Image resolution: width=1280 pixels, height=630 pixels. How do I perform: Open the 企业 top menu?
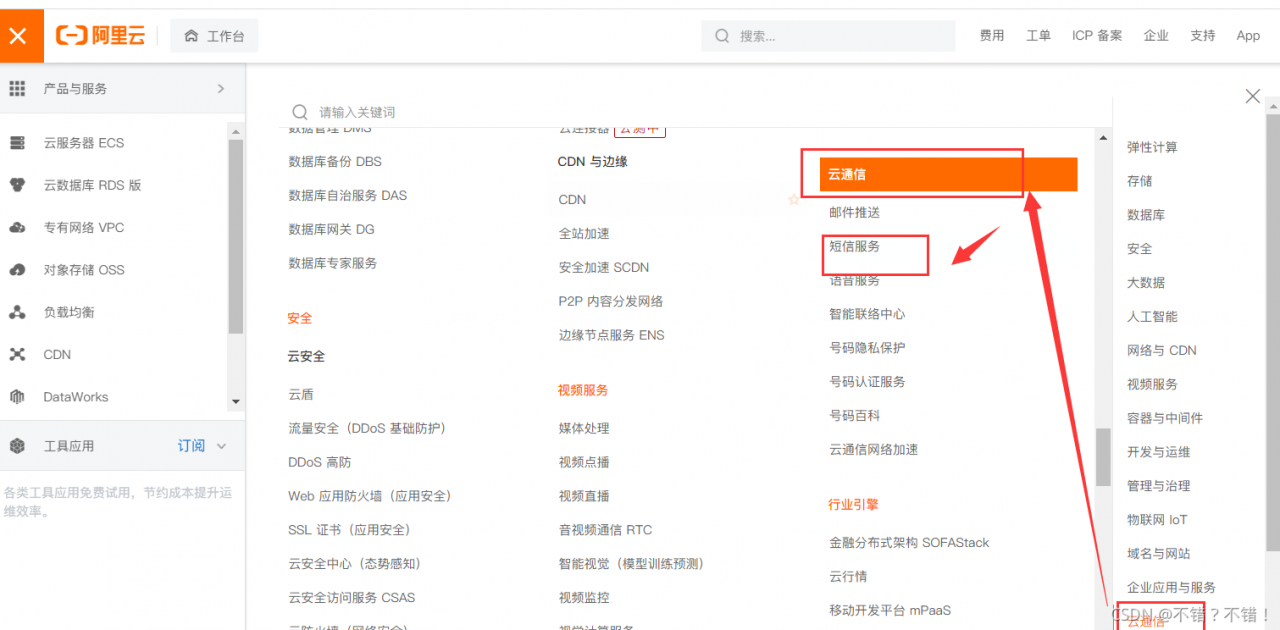click(1156, 36)
